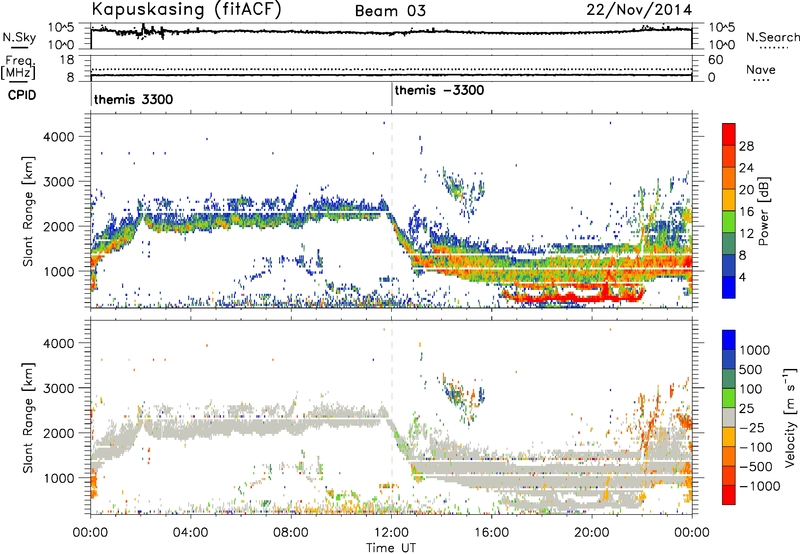Select the "Beam 03" header label
The width and height of the screenshot is (800, 554).
point(390,11)
